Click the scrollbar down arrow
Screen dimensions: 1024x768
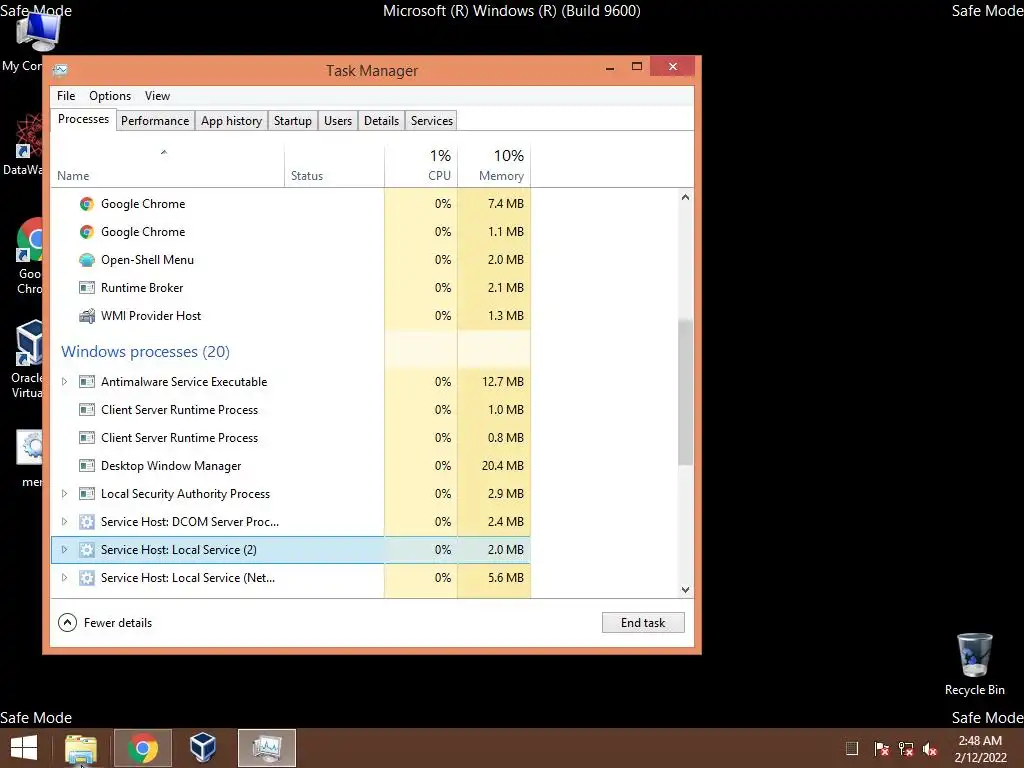tap(685, 590)
